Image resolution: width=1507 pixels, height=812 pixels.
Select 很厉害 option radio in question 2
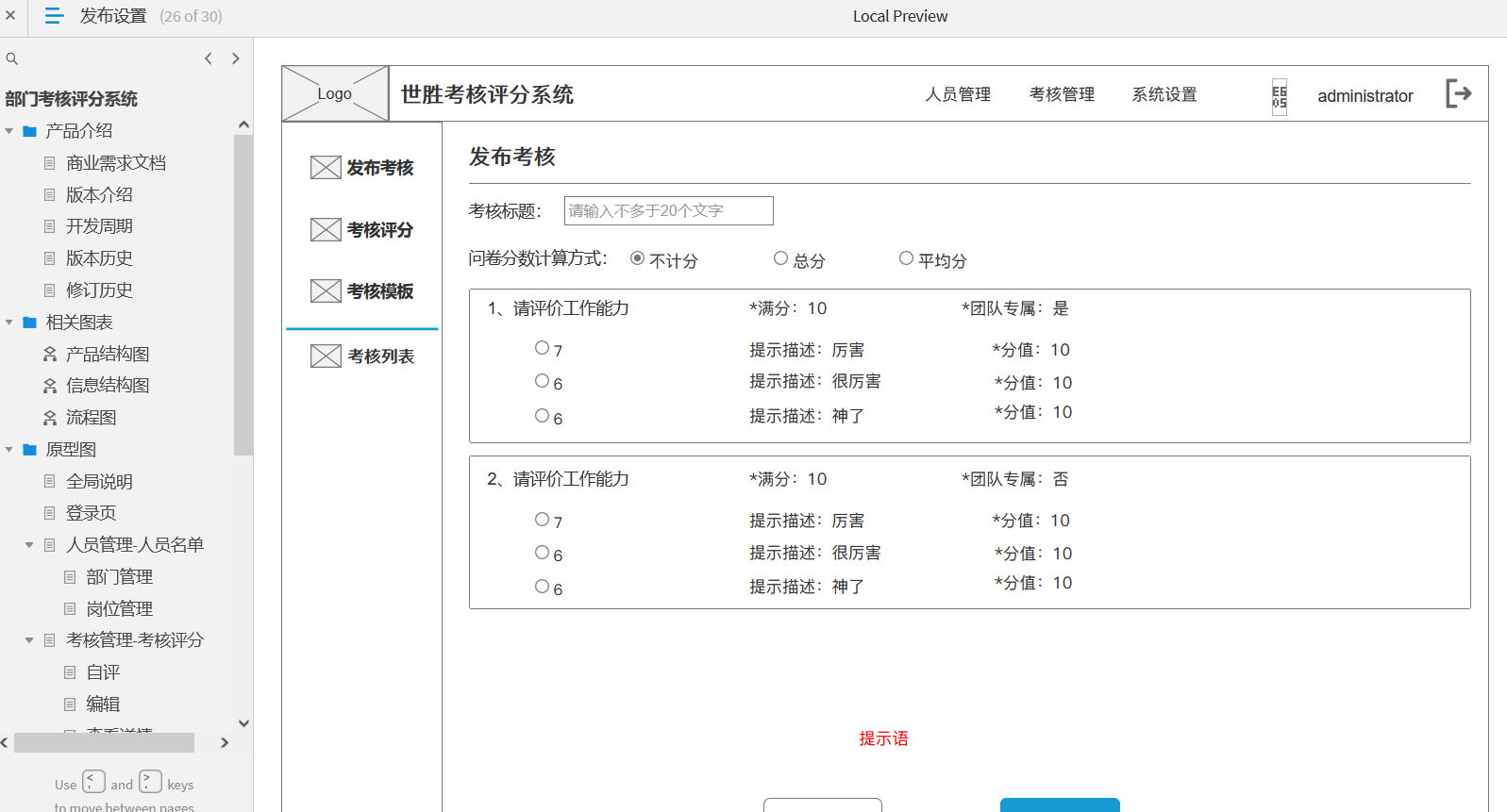click(x=542, y=553)
